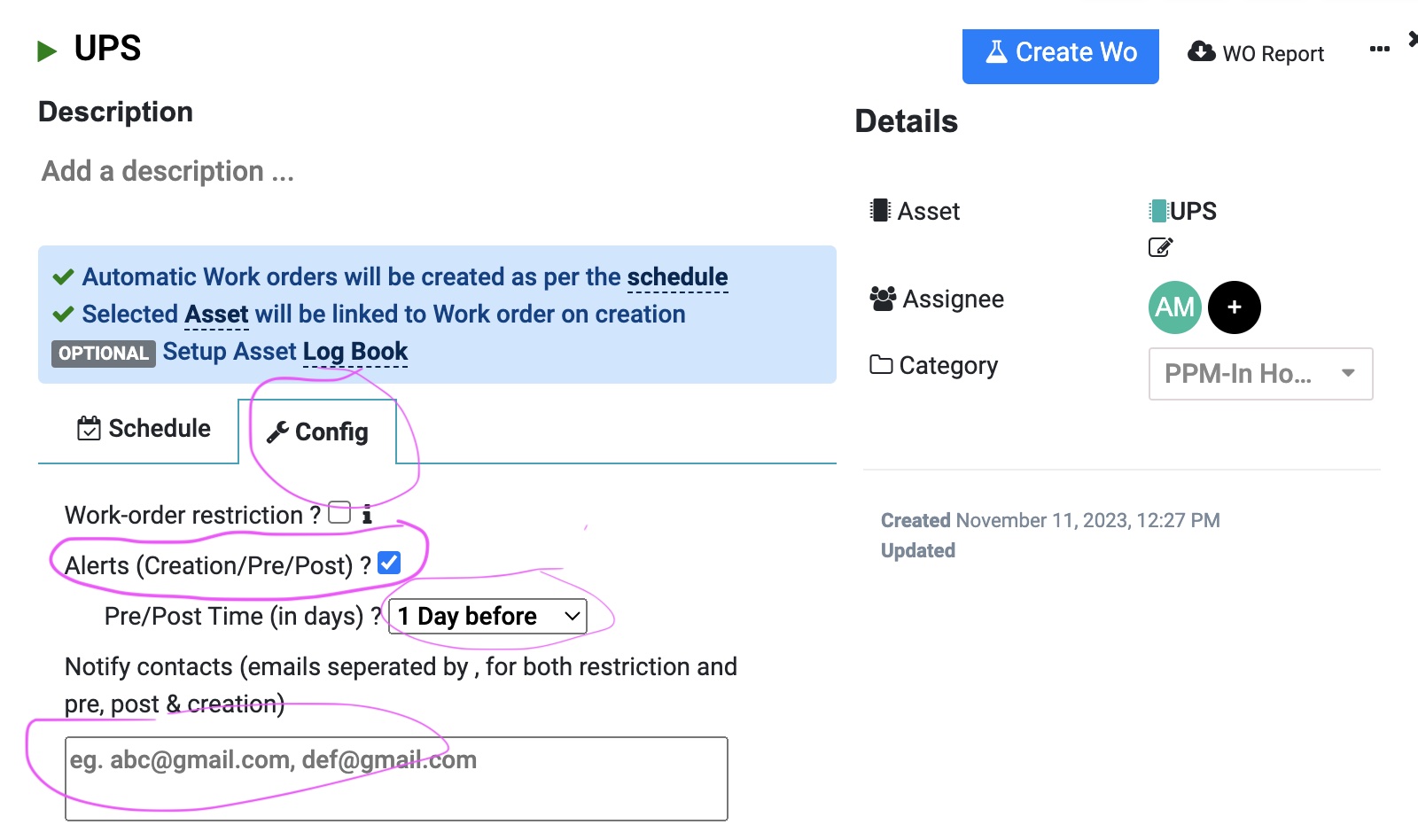This screenshot has height=840, width=1418.
Task: Click the edit asset pencil icon
Action: point(1160,247)
